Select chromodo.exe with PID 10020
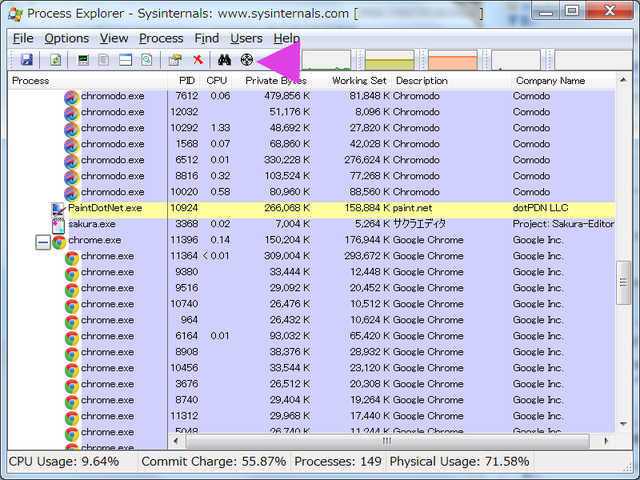 (312, 192)
